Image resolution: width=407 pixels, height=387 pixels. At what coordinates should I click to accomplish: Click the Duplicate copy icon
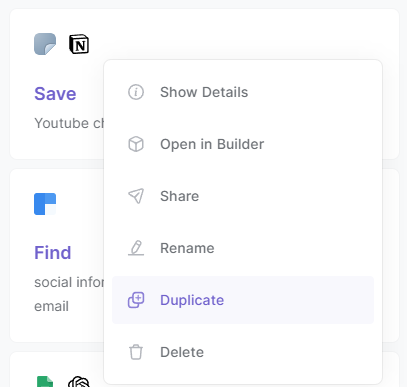[136, 300]
